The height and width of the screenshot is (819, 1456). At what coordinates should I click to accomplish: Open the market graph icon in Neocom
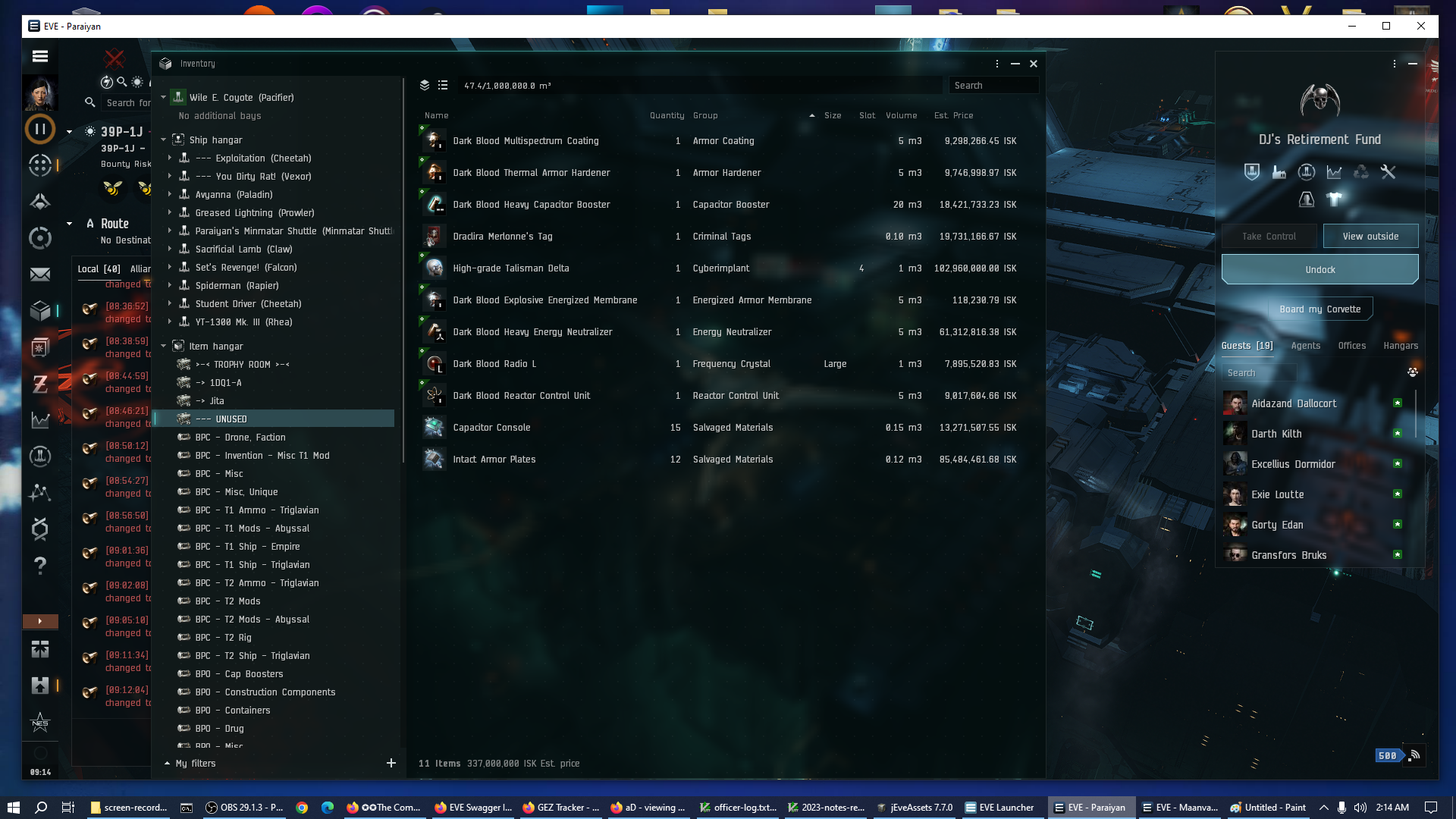40,420
